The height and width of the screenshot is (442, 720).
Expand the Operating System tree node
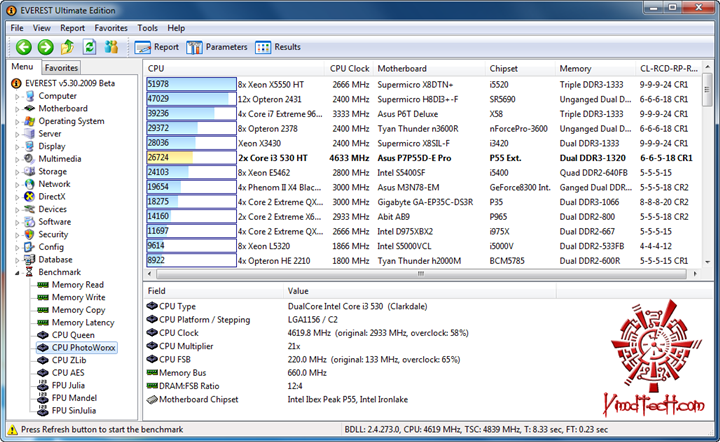tap(17, 122)
